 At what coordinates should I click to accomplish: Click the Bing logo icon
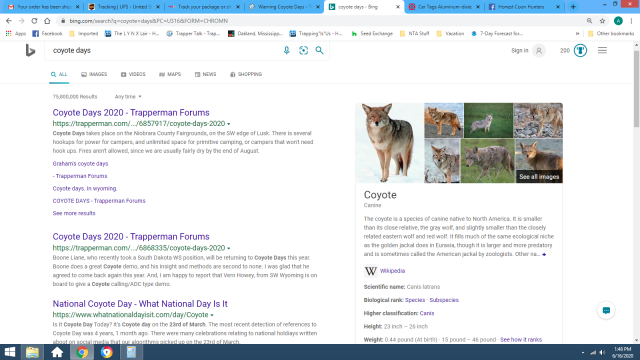point(30,51)
